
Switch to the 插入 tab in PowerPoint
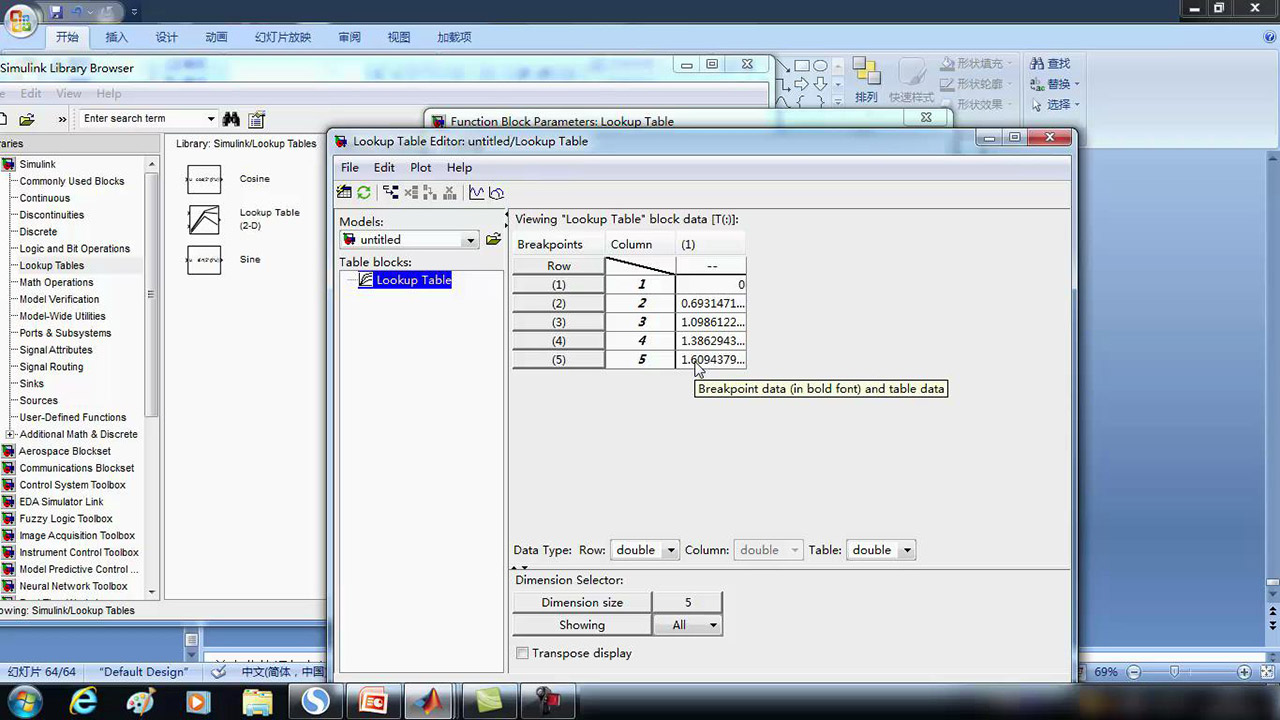(x=117, y=37)
